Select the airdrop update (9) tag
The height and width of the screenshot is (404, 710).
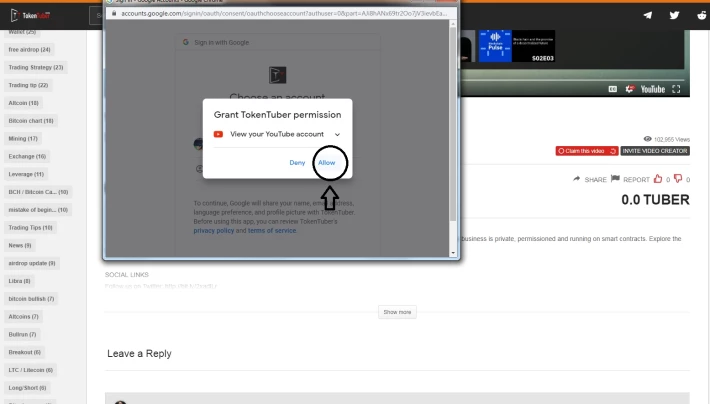pos(32,263)
